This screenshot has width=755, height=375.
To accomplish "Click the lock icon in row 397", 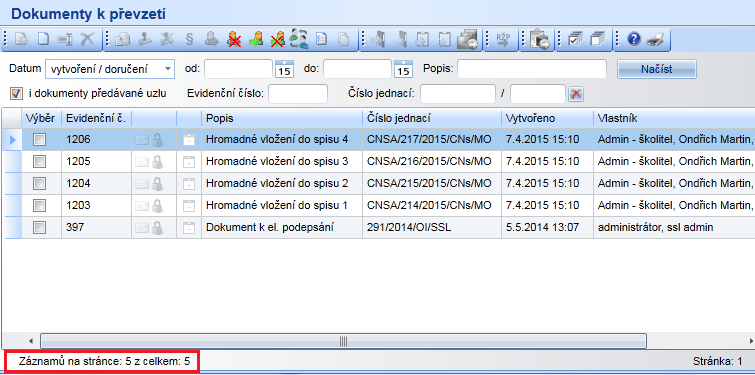I will [157, 227].
